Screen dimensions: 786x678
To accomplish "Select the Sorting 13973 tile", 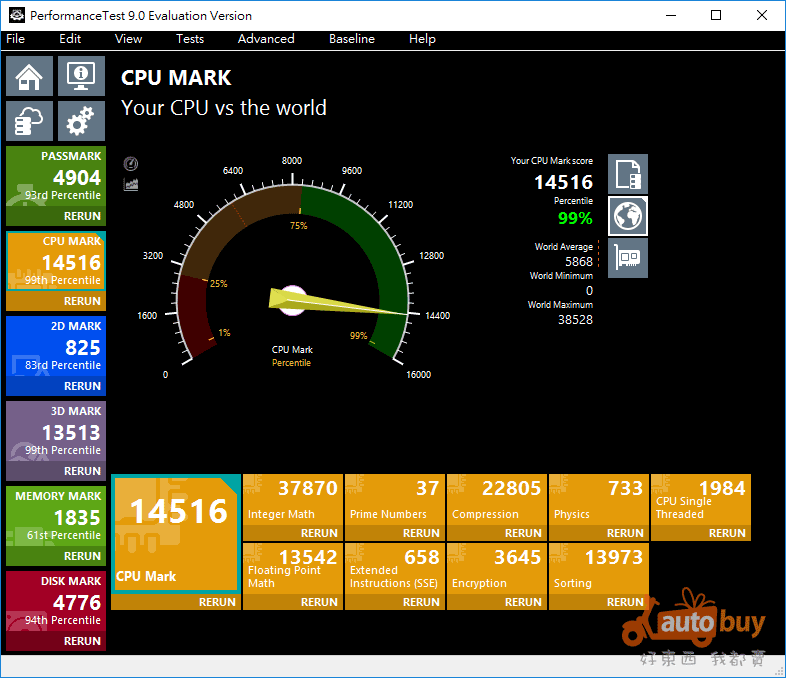I will [x=599, y=569].
